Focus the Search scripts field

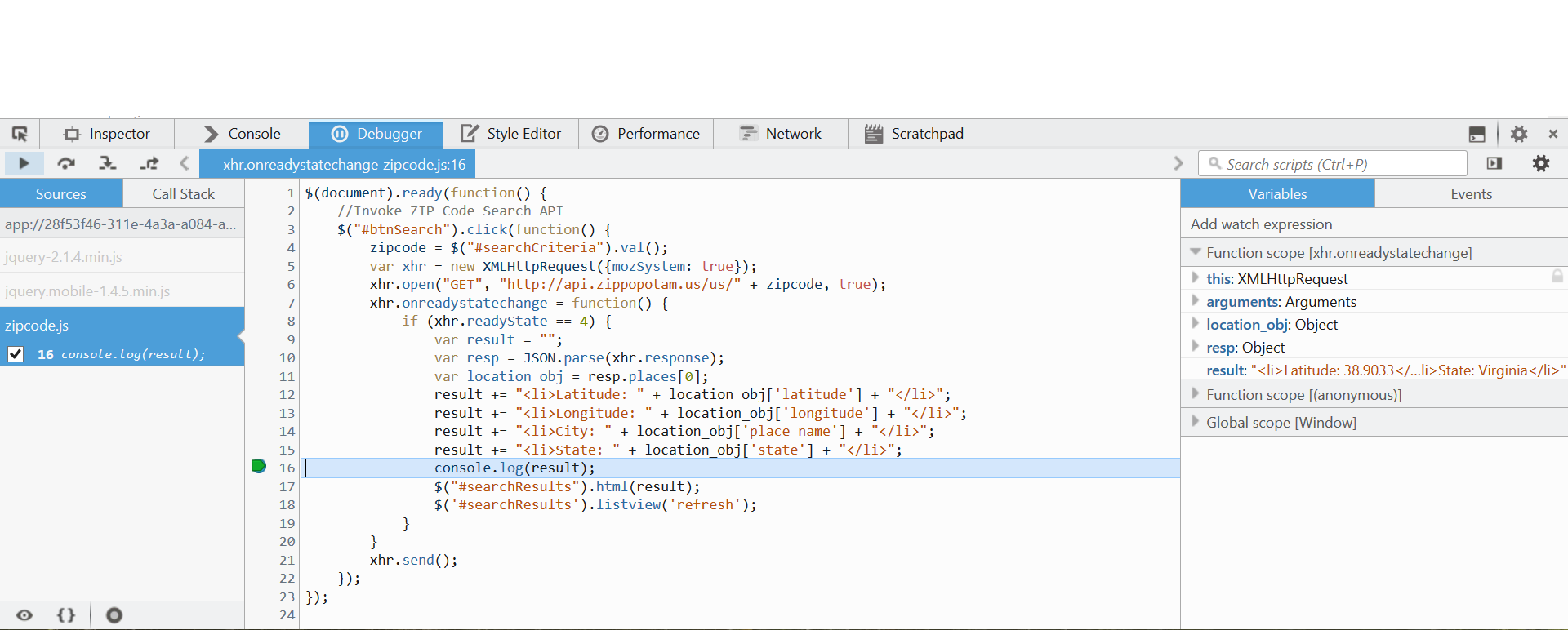[1333, 164]
